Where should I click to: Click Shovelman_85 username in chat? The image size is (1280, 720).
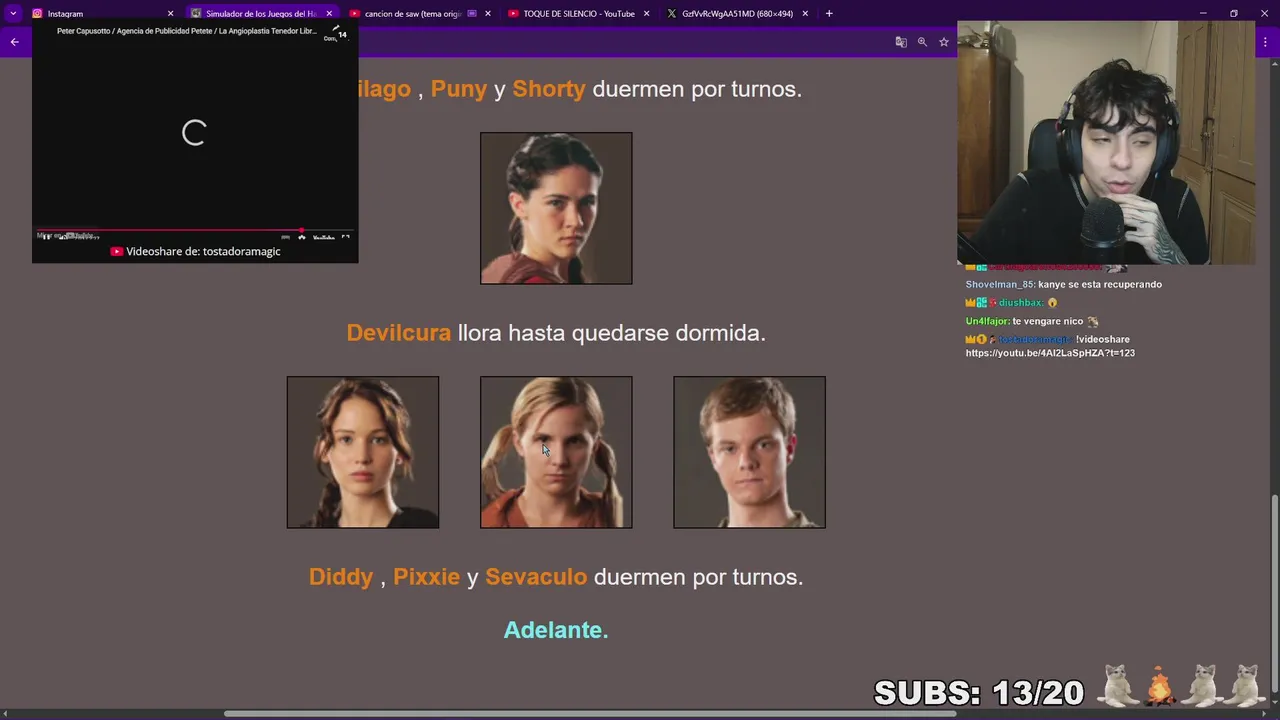coord(999,285)
